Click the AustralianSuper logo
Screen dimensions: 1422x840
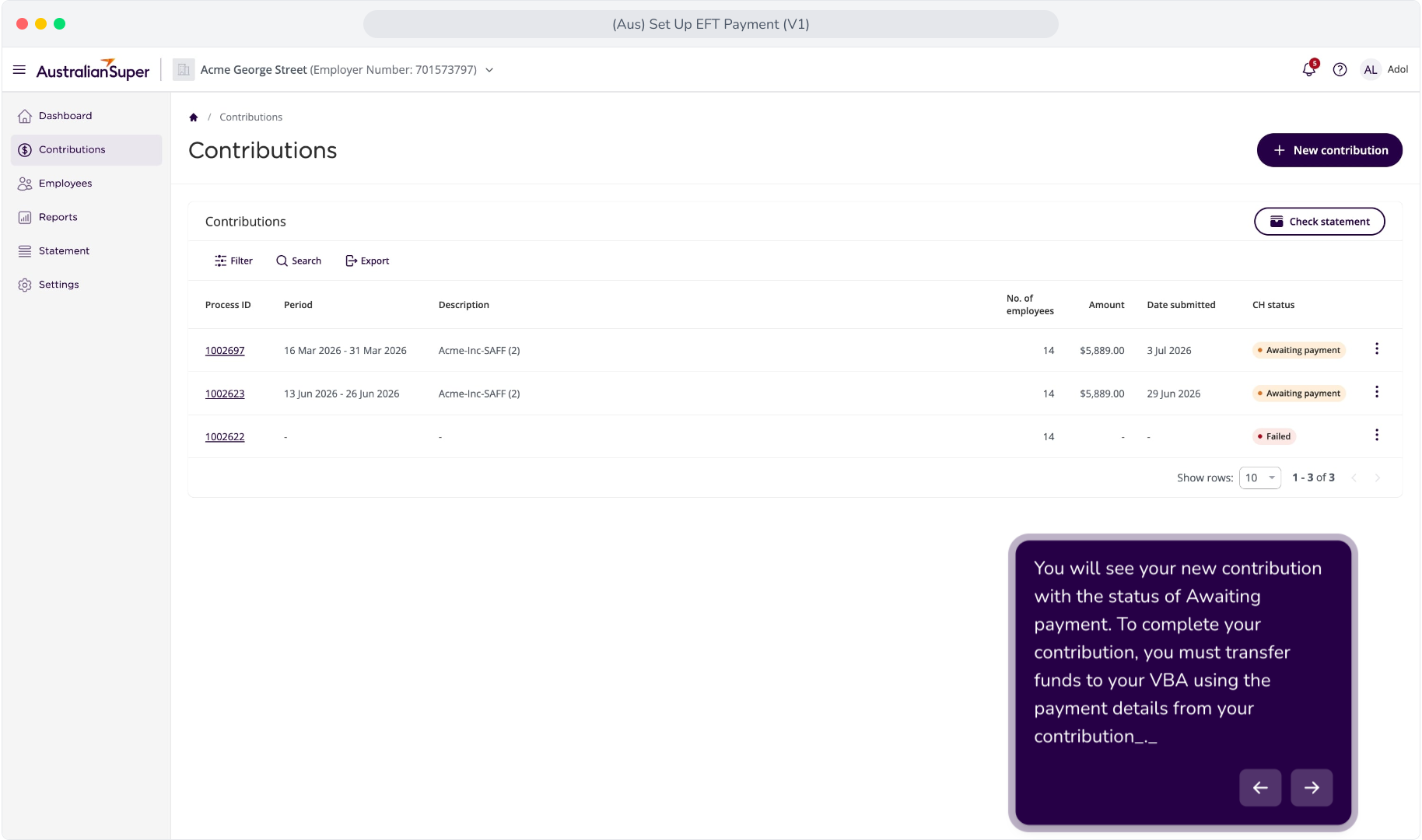tap(93, 70)
